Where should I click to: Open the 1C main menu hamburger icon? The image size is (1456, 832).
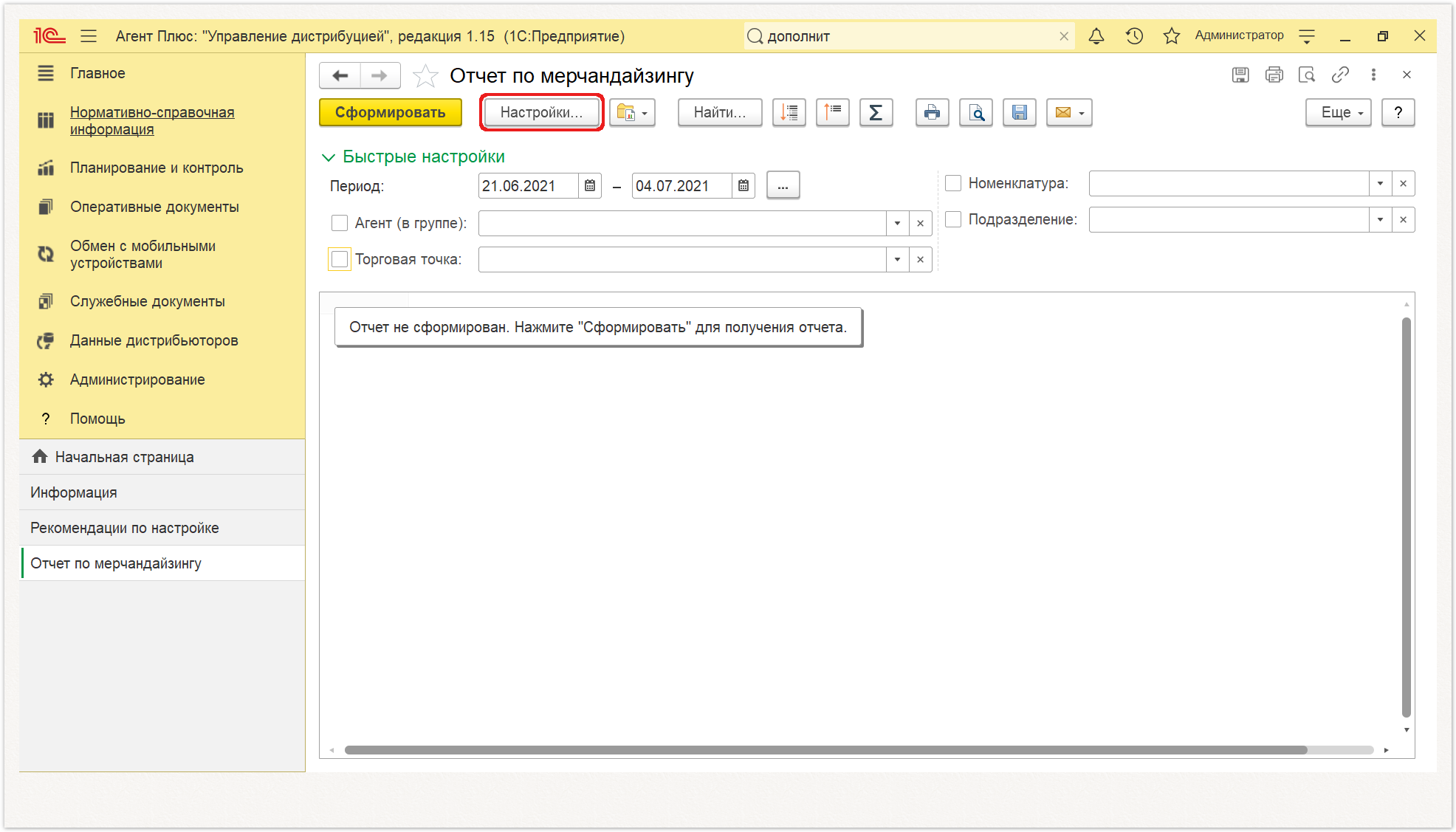click(89, 35)
